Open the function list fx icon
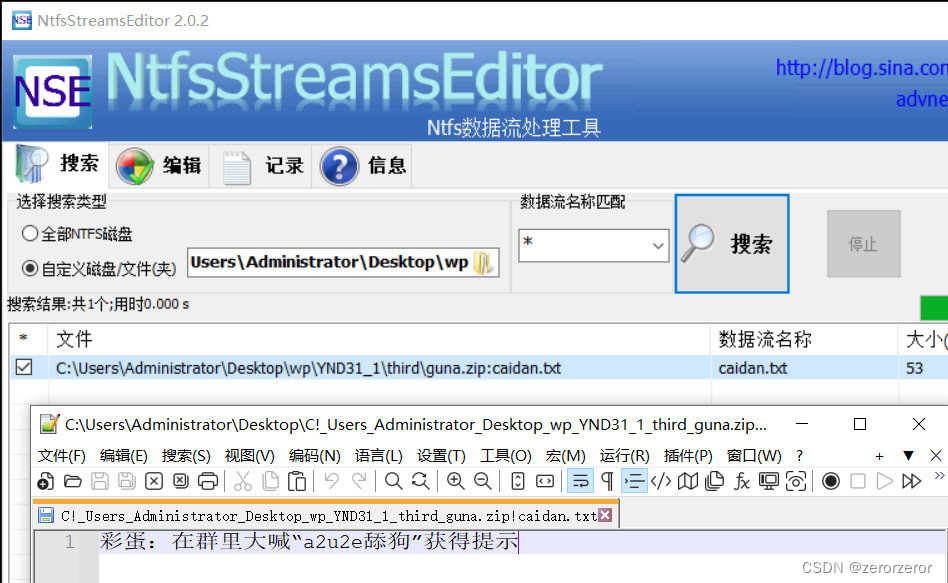This screenshot has width=948, height=583. click(742, 481)
